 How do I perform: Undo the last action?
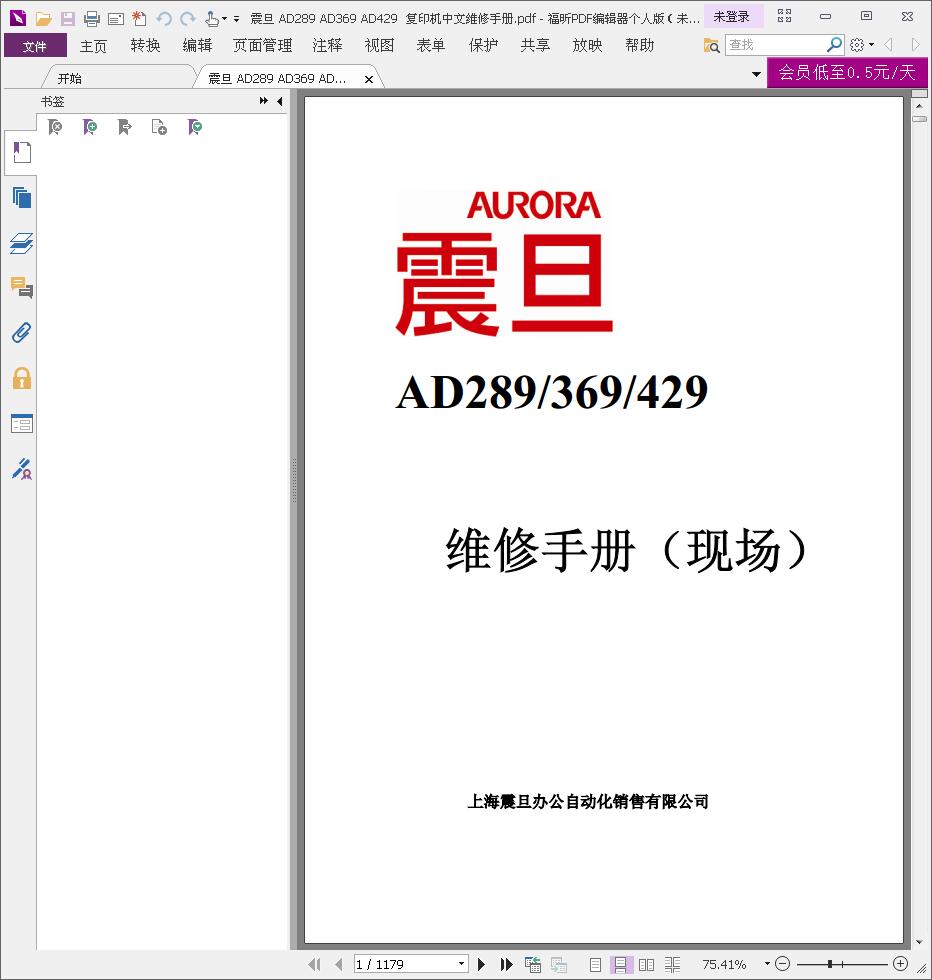click(x=164, y=19)
